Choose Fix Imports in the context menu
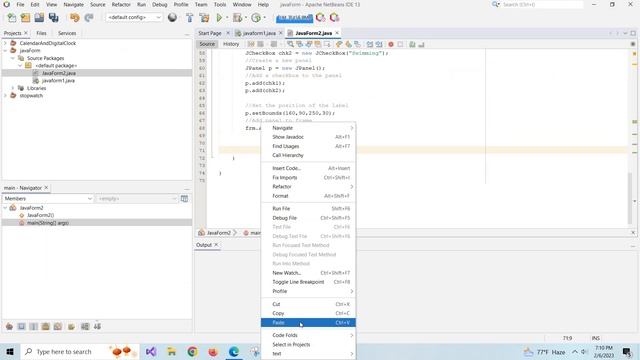Image resolution: width=640 pixels, height=360 pixels. coord(308,178)
